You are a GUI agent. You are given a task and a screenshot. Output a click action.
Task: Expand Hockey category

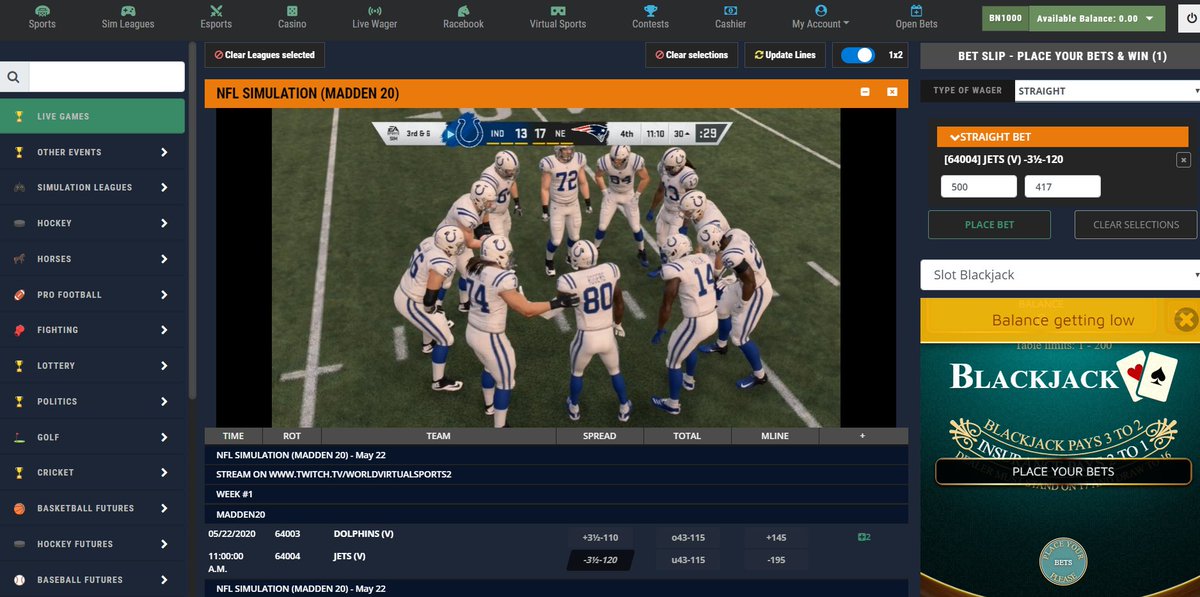(93, 223)
